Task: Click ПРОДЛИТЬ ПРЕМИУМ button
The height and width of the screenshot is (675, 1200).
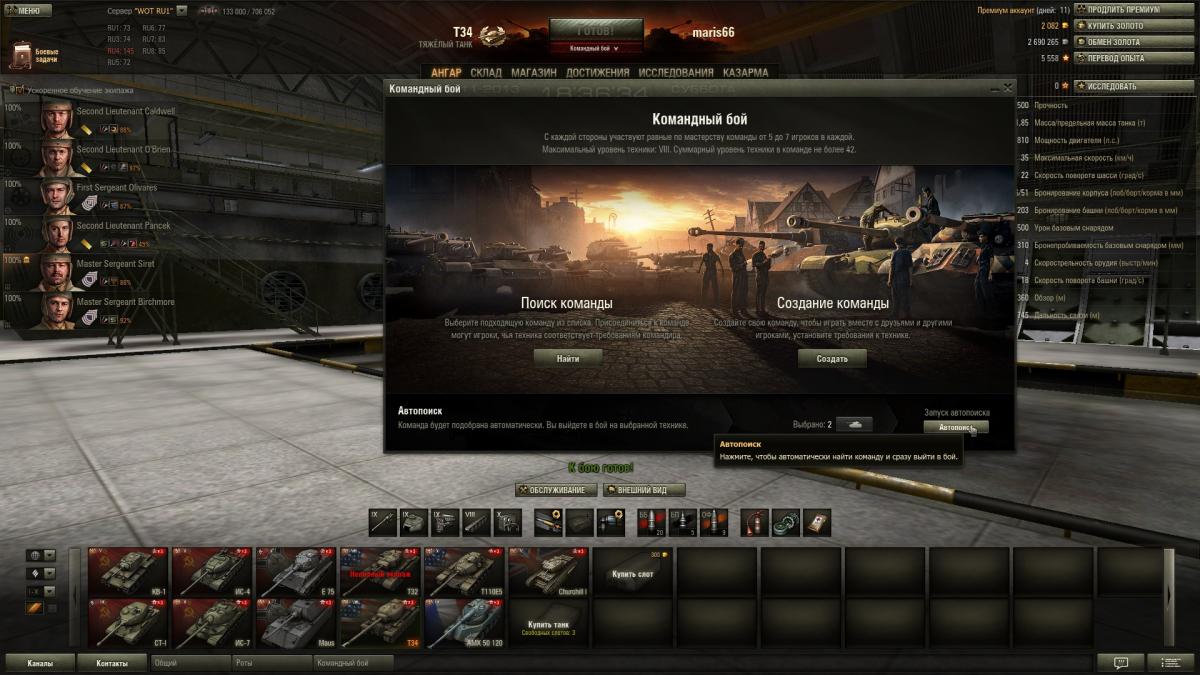Action: [1134, 10]
